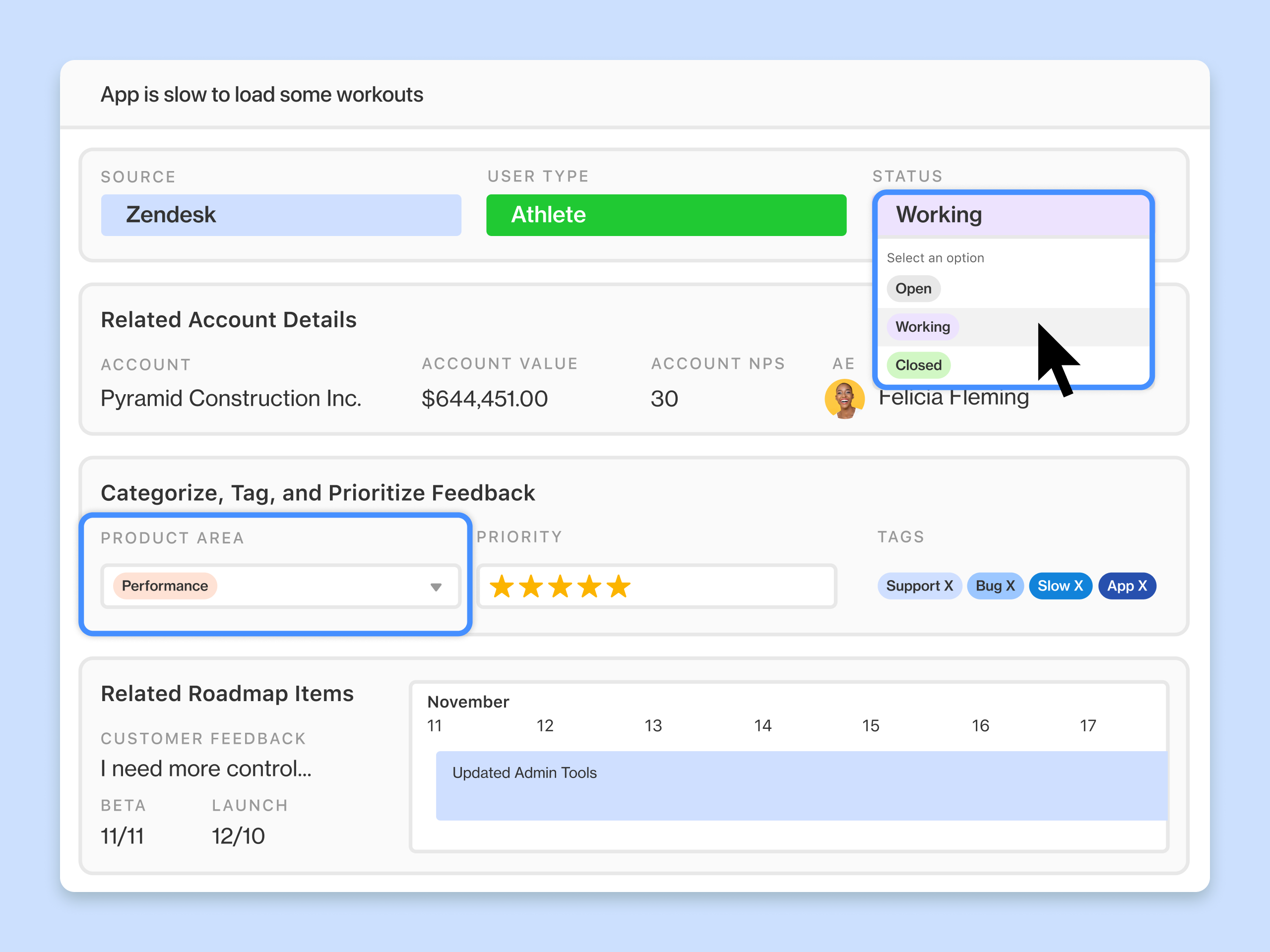Image resolution: width=1270 pixels, height=952 pixels.
Task: Select the fifth priority star
Action: point(618,587)
